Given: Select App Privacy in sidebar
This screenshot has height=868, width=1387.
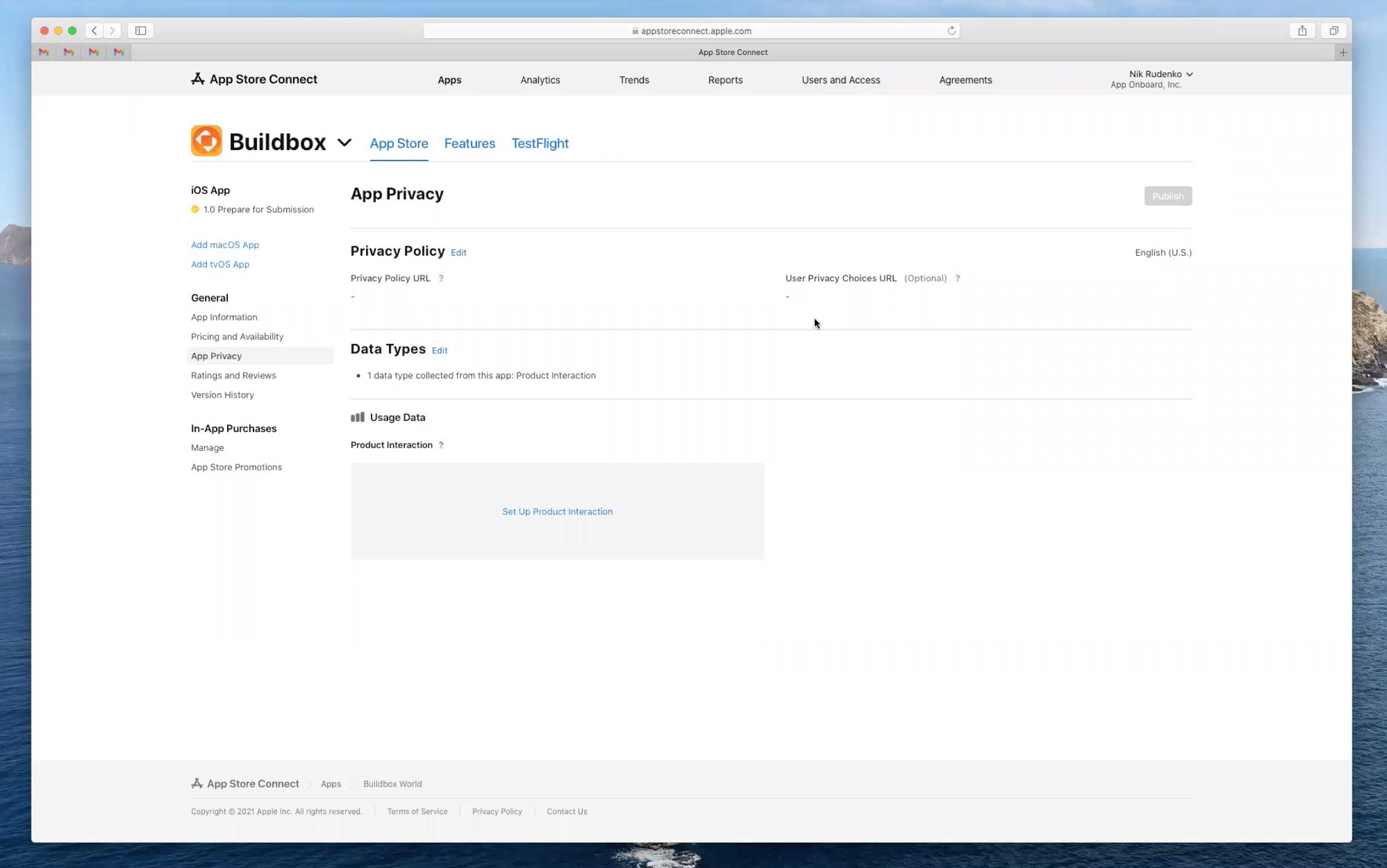Looking at the screenshot, I should [x=260, y=356].
